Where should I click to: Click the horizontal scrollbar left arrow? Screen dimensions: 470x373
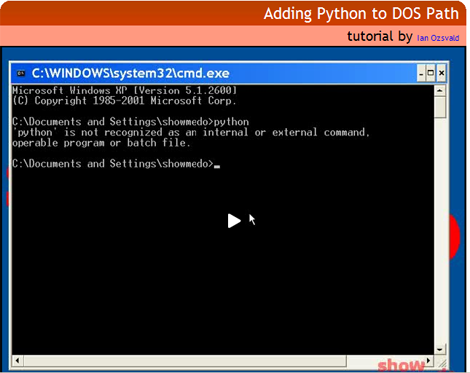click(x=18, y=360)
